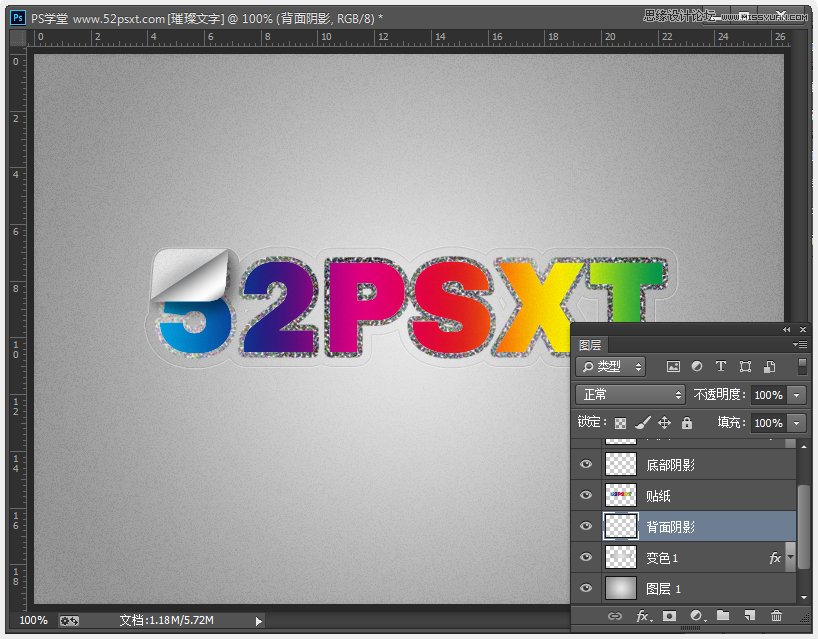The width and height of the screenshot is (818, 639).
Task: Click the fx indicator on 变色 1 layer
Action: pyautogui.click(x=775, y=558)
